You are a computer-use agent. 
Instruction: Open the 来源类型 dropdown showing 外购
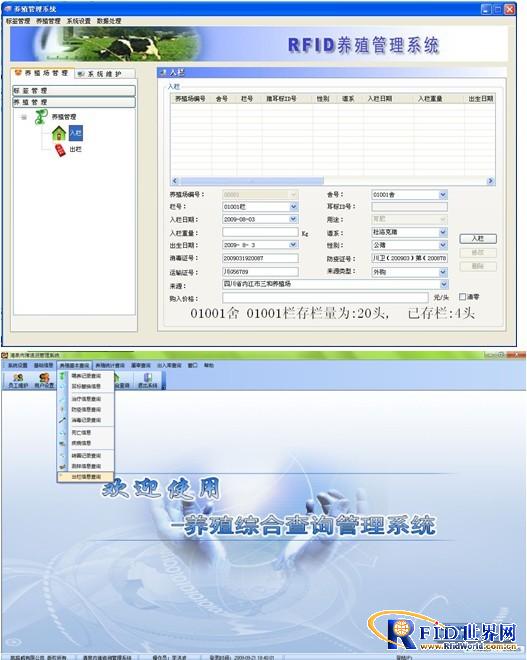point(442,272)
